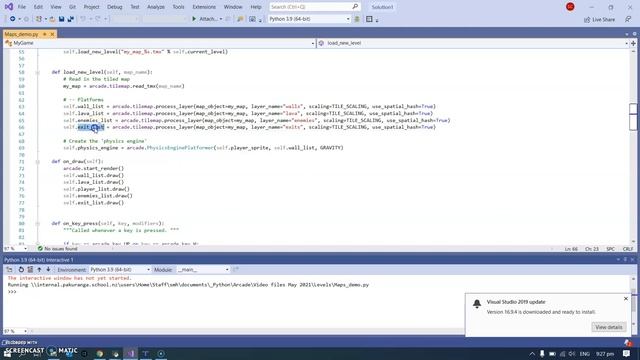Click the notification bell icon
This screenshot has height=360, width=640.
[477, 304]
